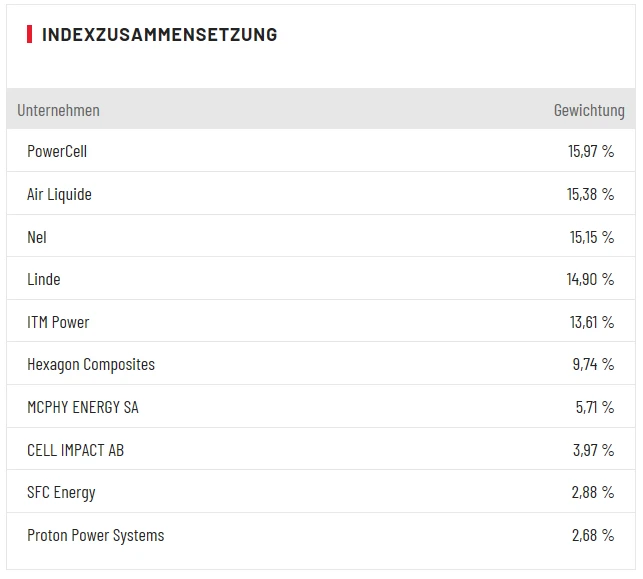643x579 pixels.
Task: Open the ITM Power company link
Action: coord(58,322)
